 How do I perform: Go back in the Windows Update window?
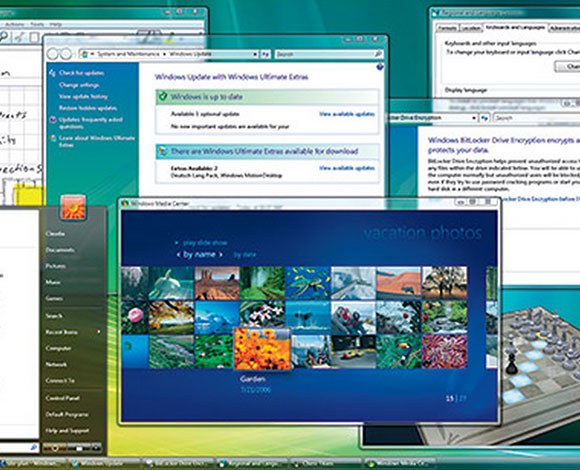(53, 54)
